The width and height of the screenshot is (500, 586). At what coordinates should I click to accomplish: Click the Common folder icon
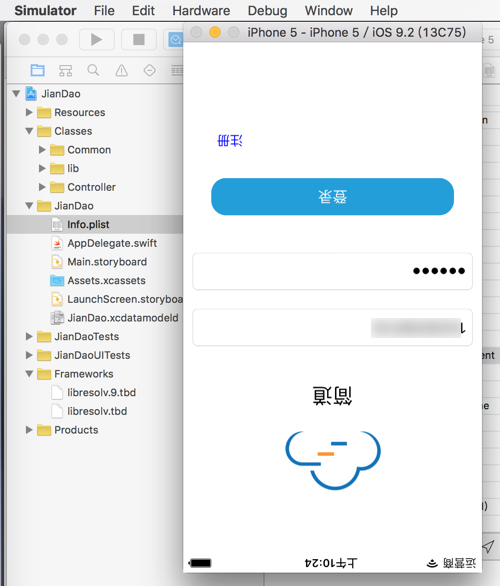[x=57, y=149]
